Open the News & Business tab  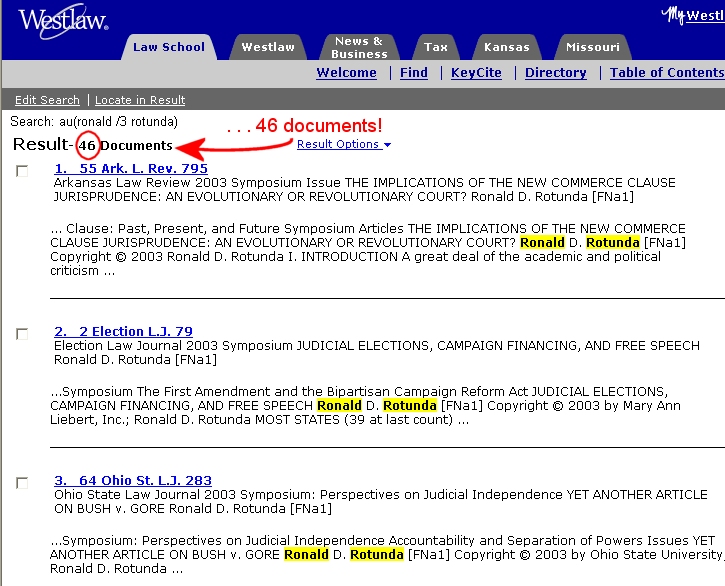[359, 47]
